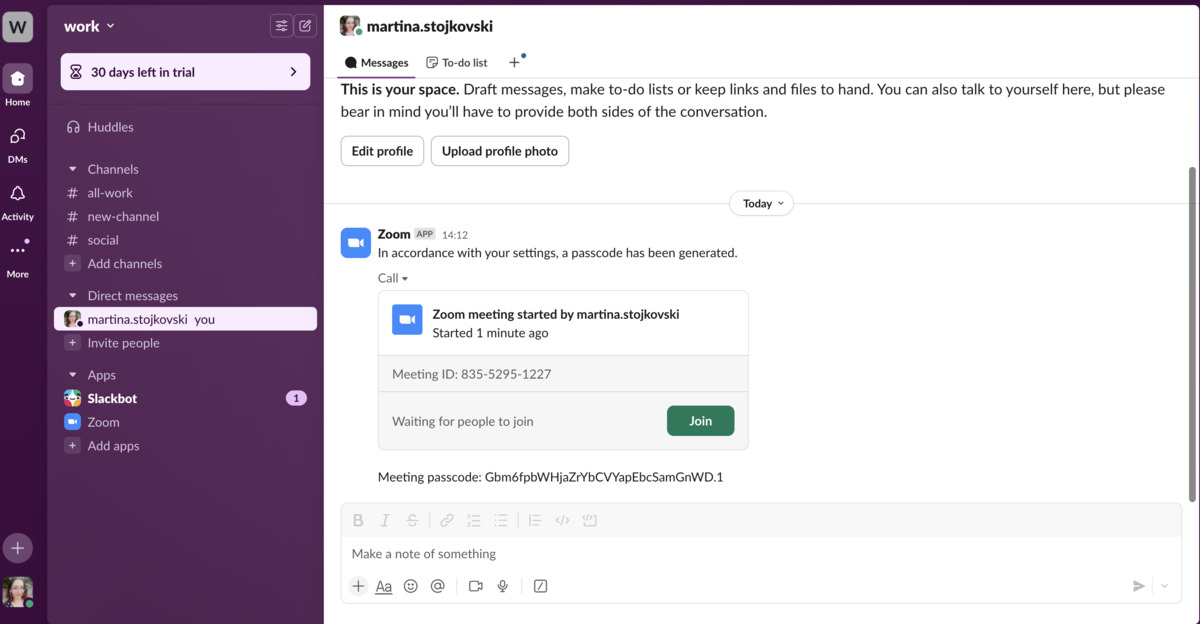The image size is (1200, 624).
Task: Click the Meeting passcode text line
Action: click(550, 477)
